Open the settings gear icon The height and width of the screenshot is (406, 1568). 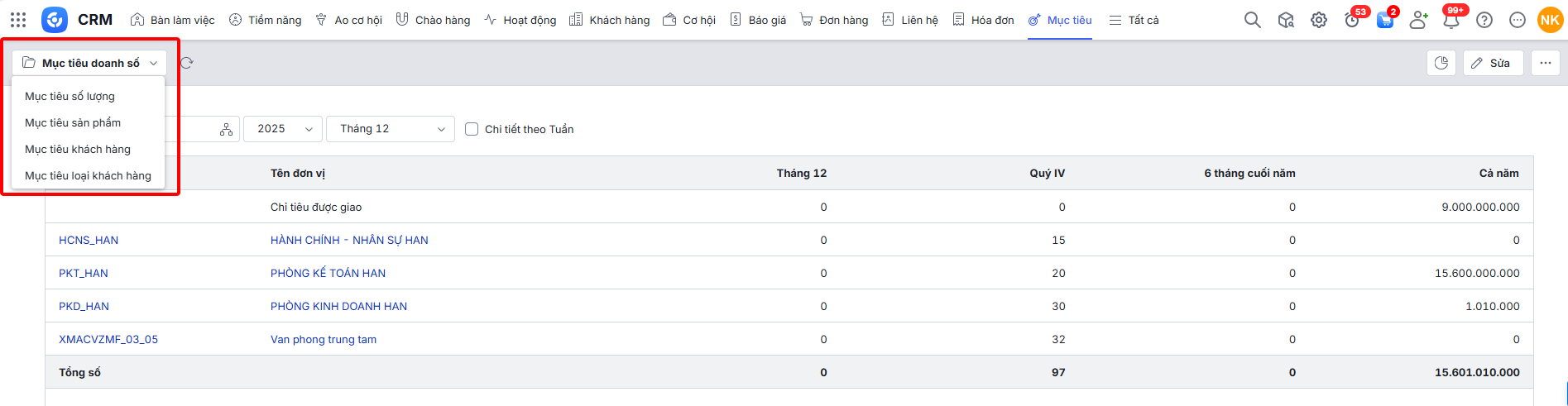pos(1319,20)
